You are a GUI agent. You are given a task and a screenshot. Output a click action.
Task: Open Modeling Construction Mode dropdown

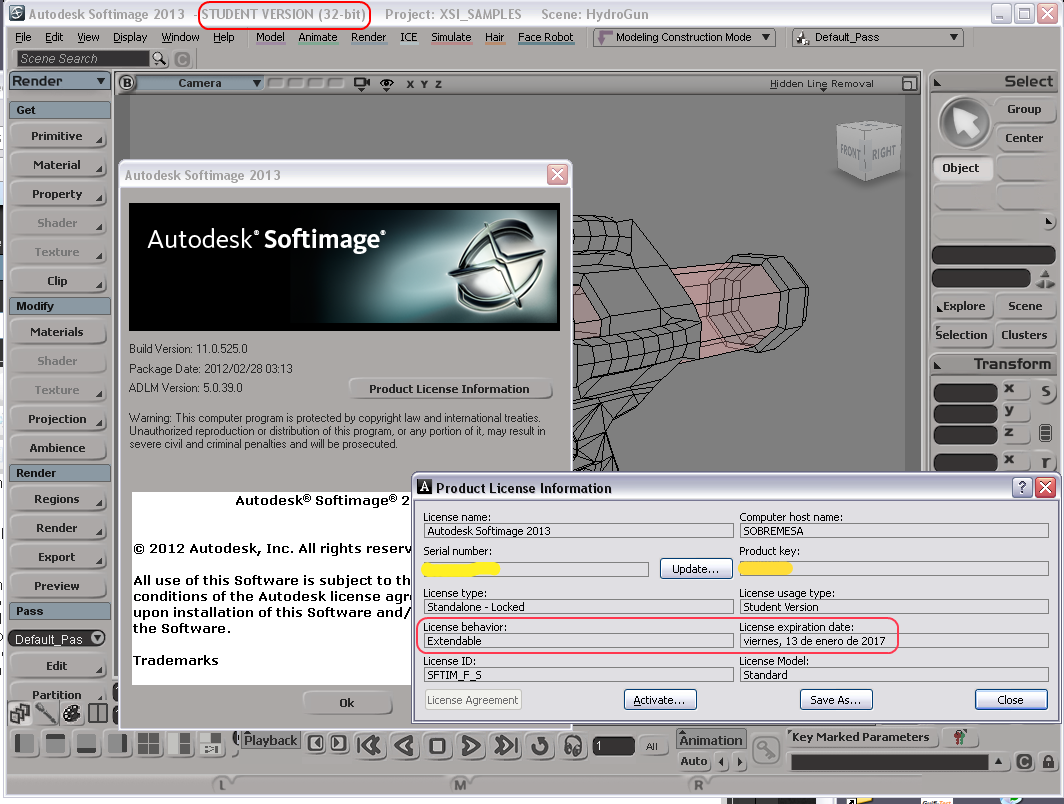(684, 37)
